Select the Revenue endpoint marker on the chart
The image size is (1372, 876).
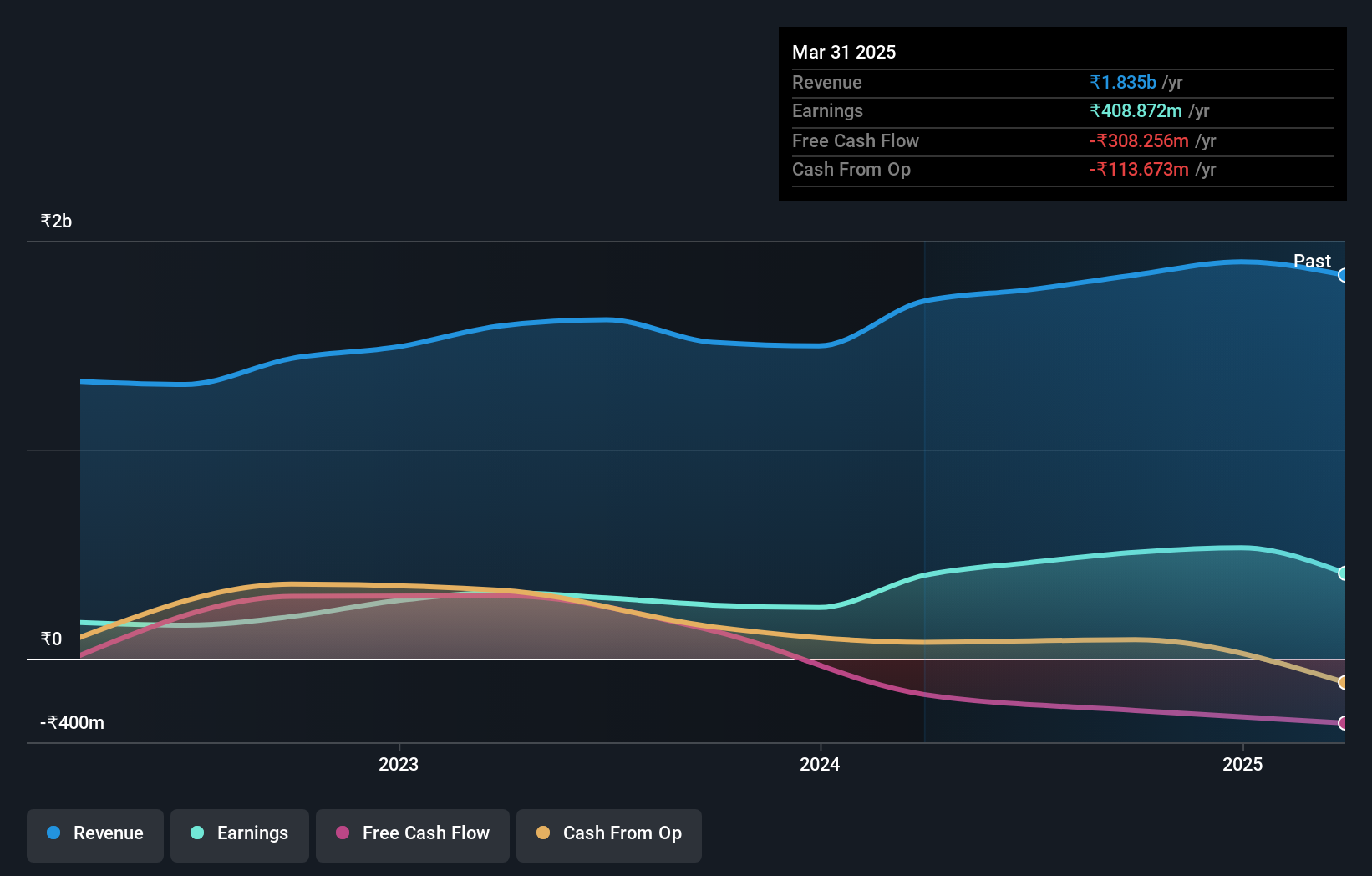click(x=1344, y=273)
